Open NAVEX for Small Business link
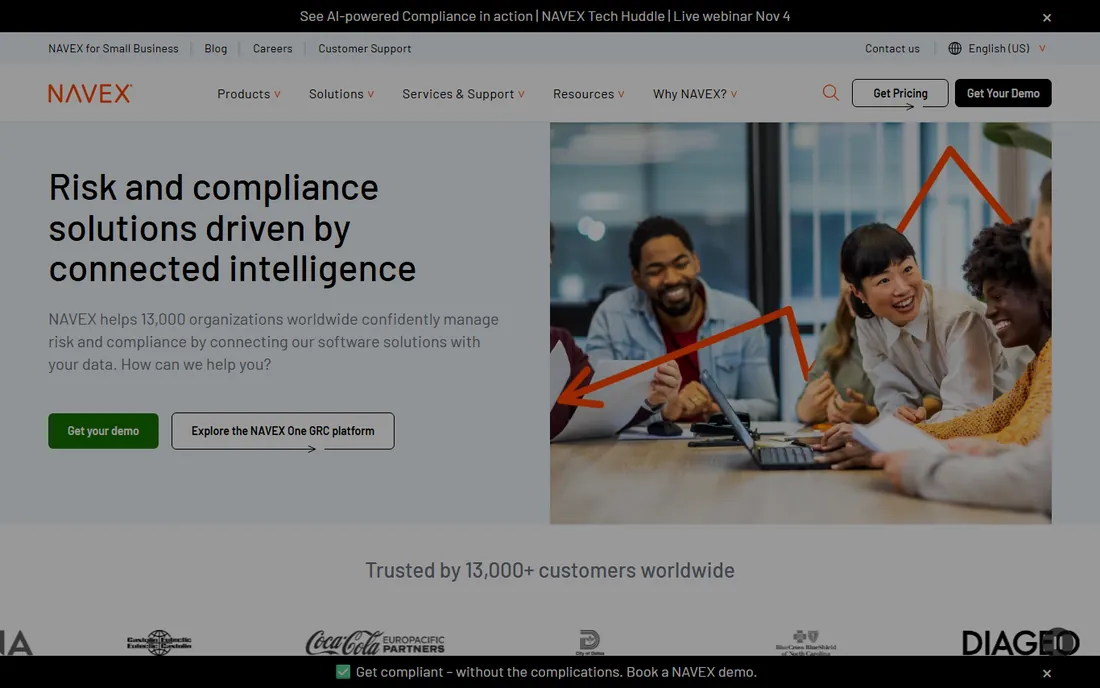 coord(113,48)
